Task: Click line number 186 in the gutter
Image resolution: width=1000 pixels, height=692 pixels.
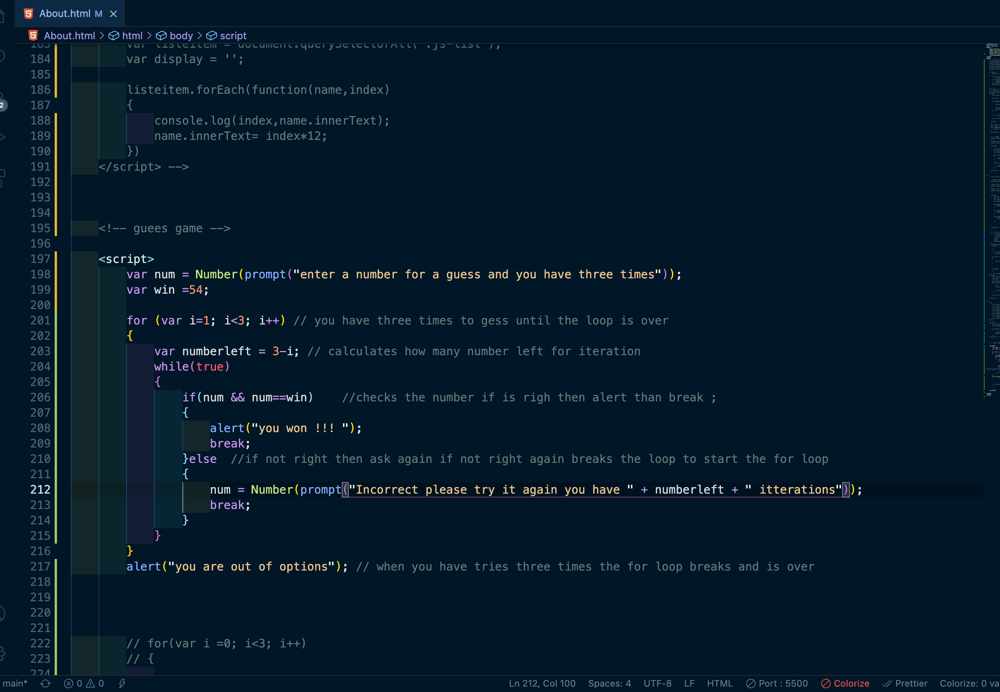Action: point(40,89)
